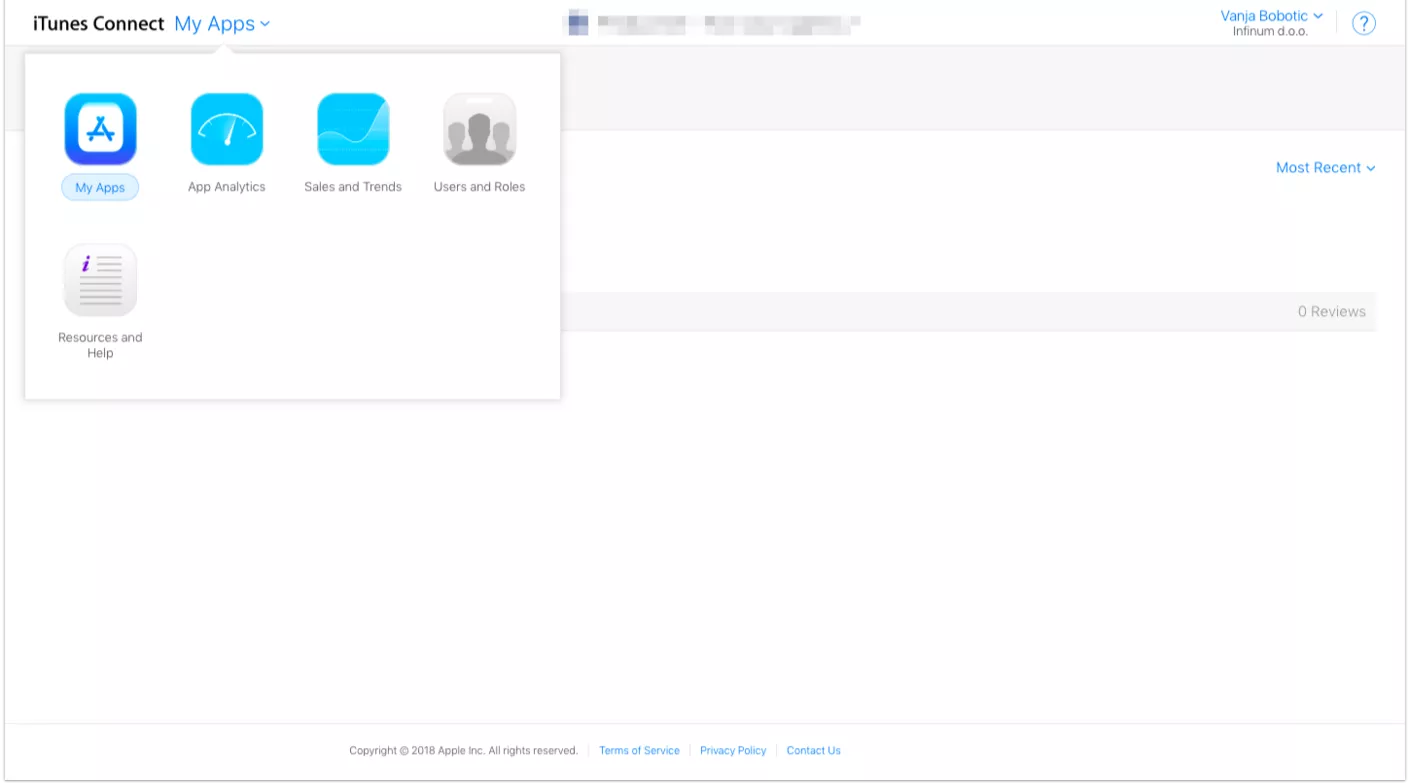Viewport: 1410px width, 783px height.
Task: Select the highlighted My Apps text label
Action: click(x=100, y=187)
